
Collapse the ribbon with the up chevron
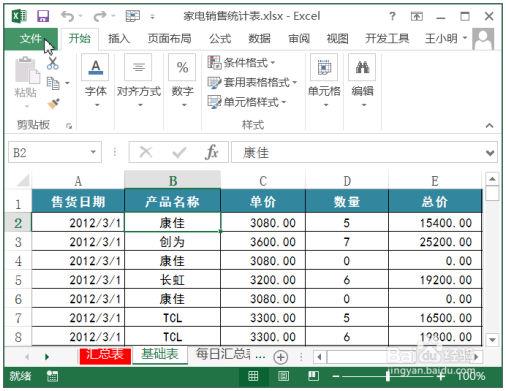[x=489, y=125]
